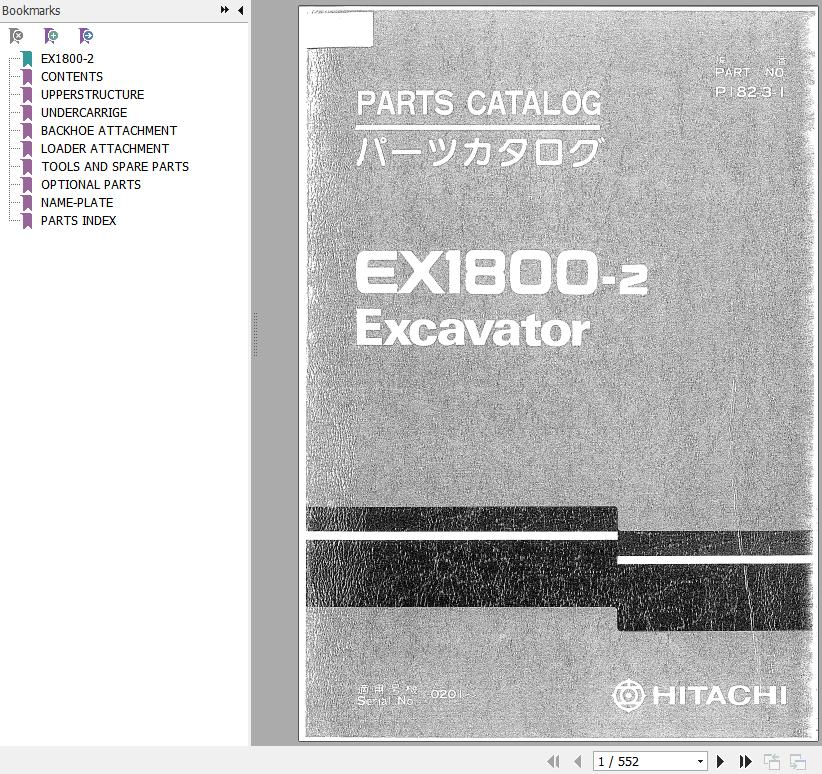
Task: Click the bookmark options arrow icon
Action: (86, 36)
